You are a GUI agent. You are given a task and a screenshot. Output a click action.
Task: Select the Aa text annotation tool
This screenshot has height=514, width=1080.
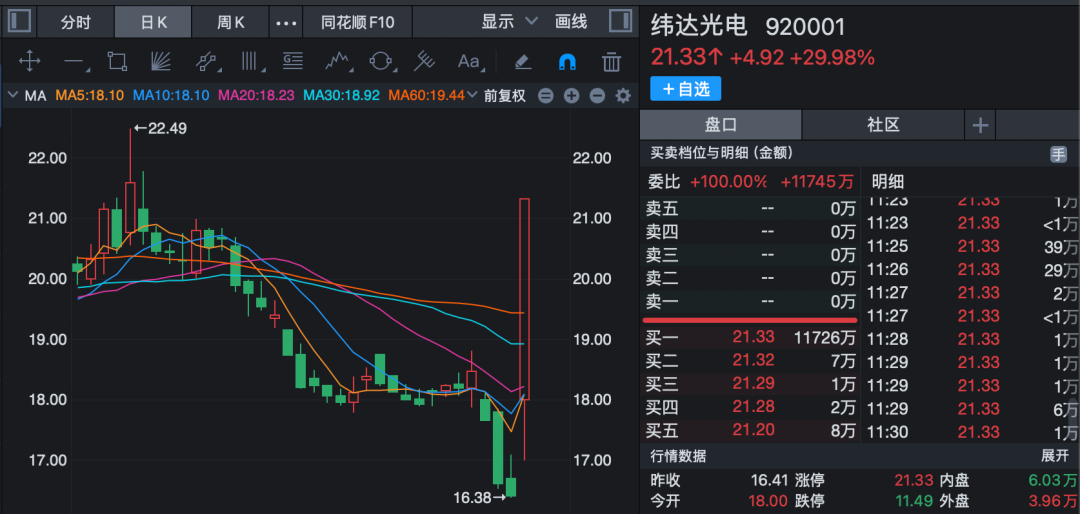click(x=470, y=62)
